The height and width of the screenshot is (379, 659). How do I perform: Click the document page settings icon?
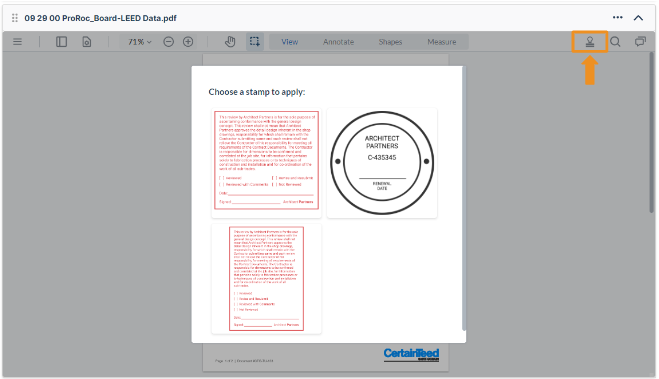tap(87, 42)
